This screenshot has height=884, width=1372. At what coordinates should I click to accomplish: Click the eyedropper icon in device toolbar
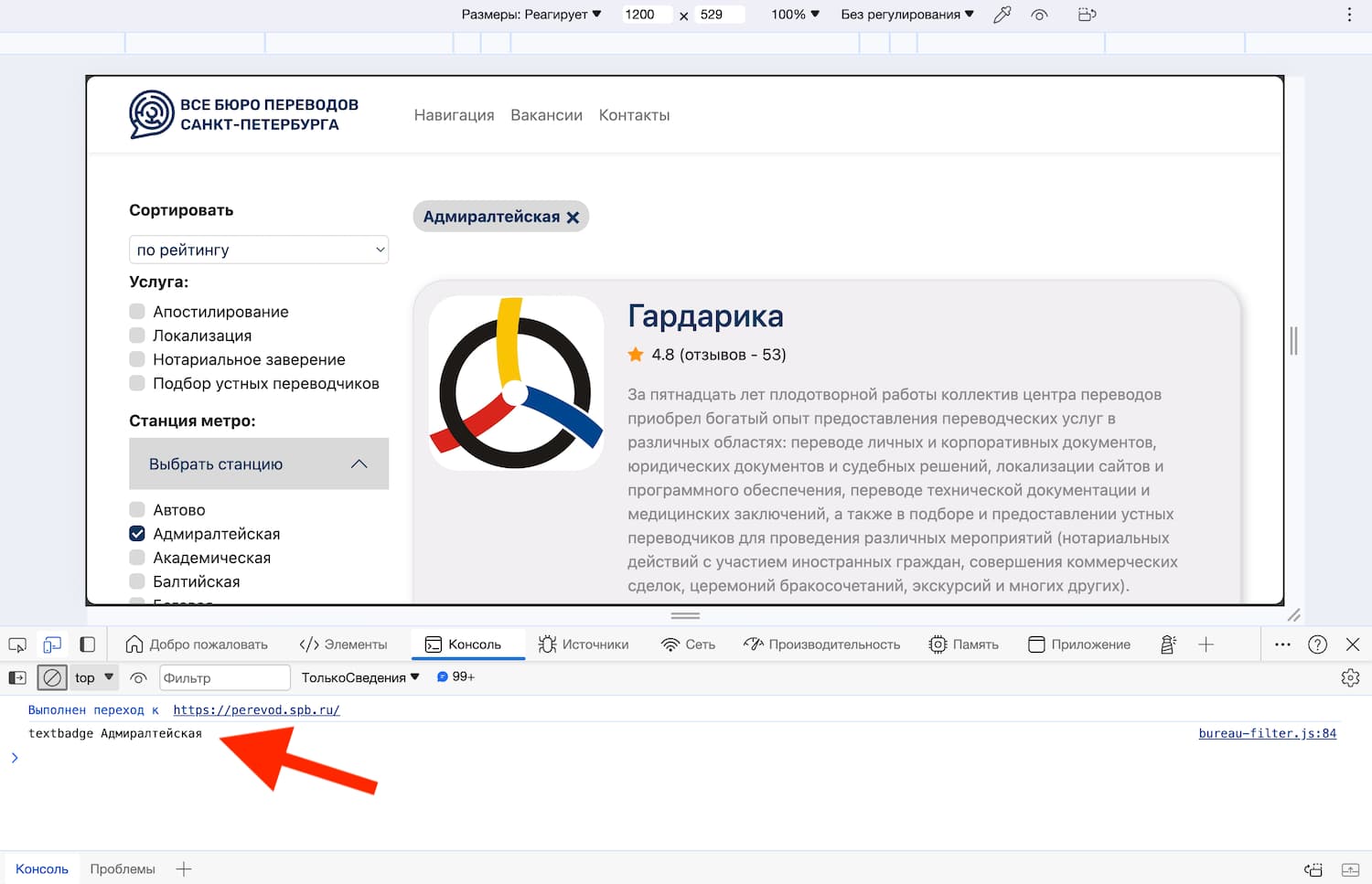pos(1002,15)
